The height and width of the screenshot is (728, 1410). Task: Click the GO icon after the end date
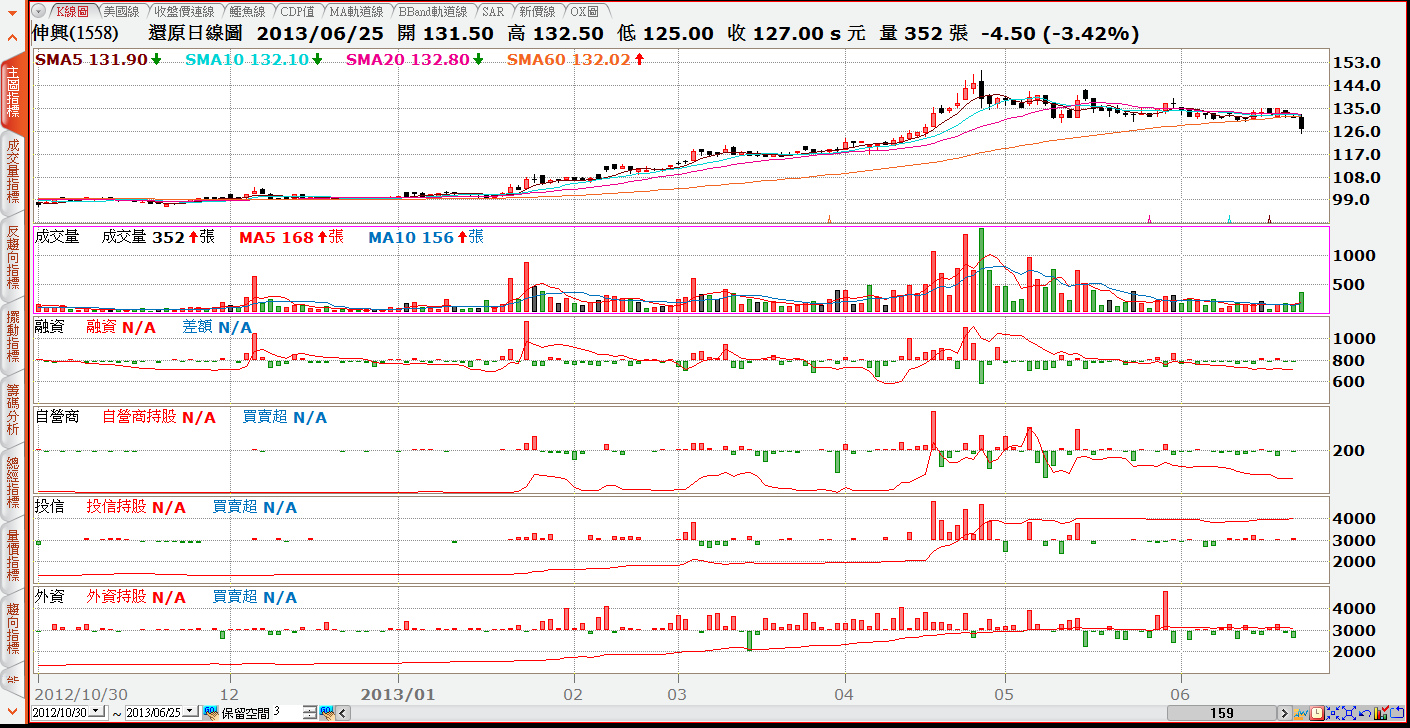coord(211,712)
